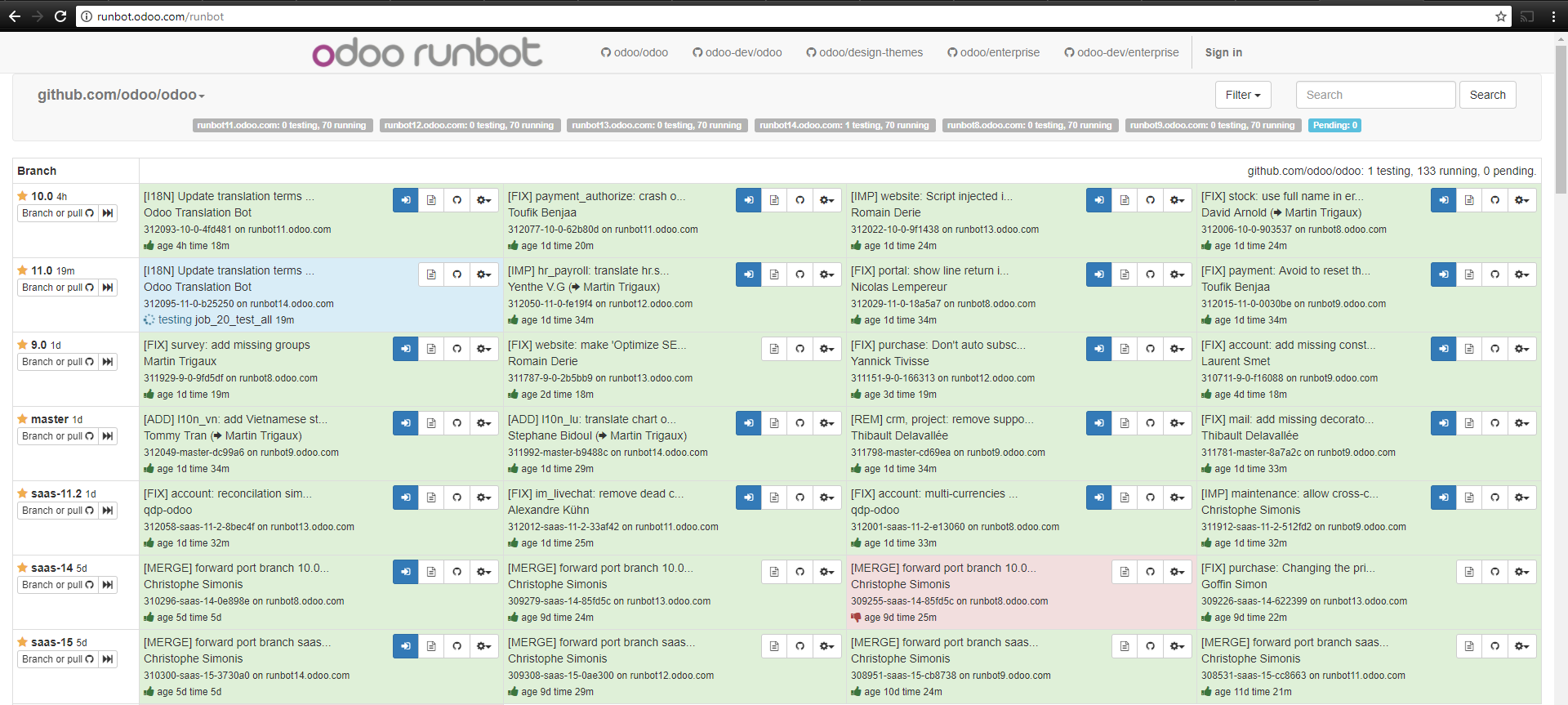Viewport: 1568px width, 705px height.
Task: Reload the page in the browser
Action: point(60,16)
